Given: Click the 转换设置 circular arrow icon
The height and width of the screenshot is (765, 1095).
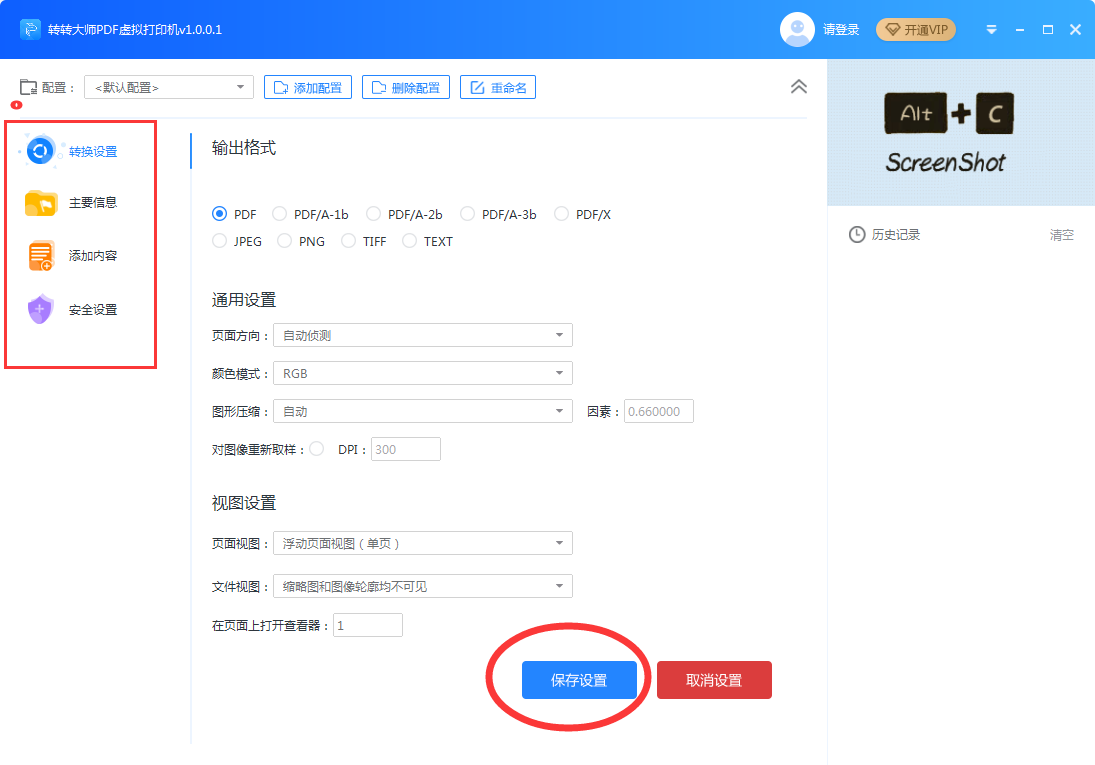Looking at the screenshot, I should tap(40, 150).
